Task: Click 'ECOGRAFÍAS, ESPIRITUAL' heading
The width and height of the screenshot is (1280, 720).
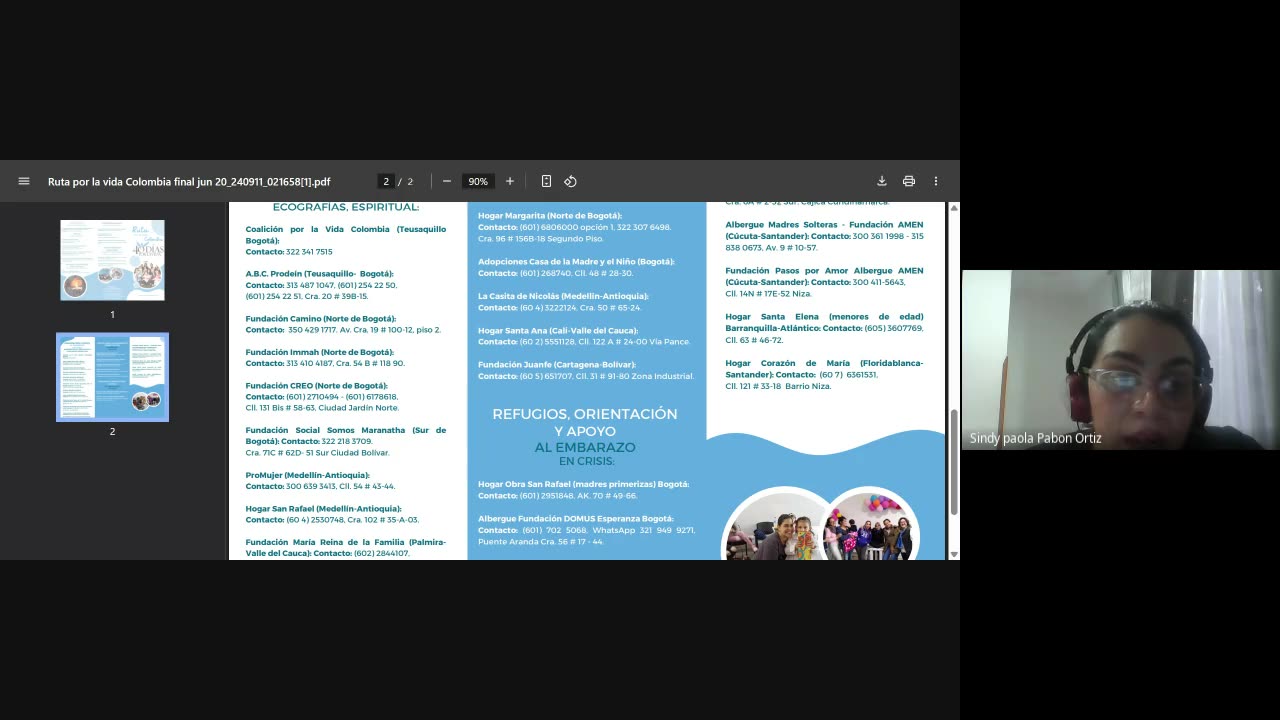Action: click(x=346, y=207)
